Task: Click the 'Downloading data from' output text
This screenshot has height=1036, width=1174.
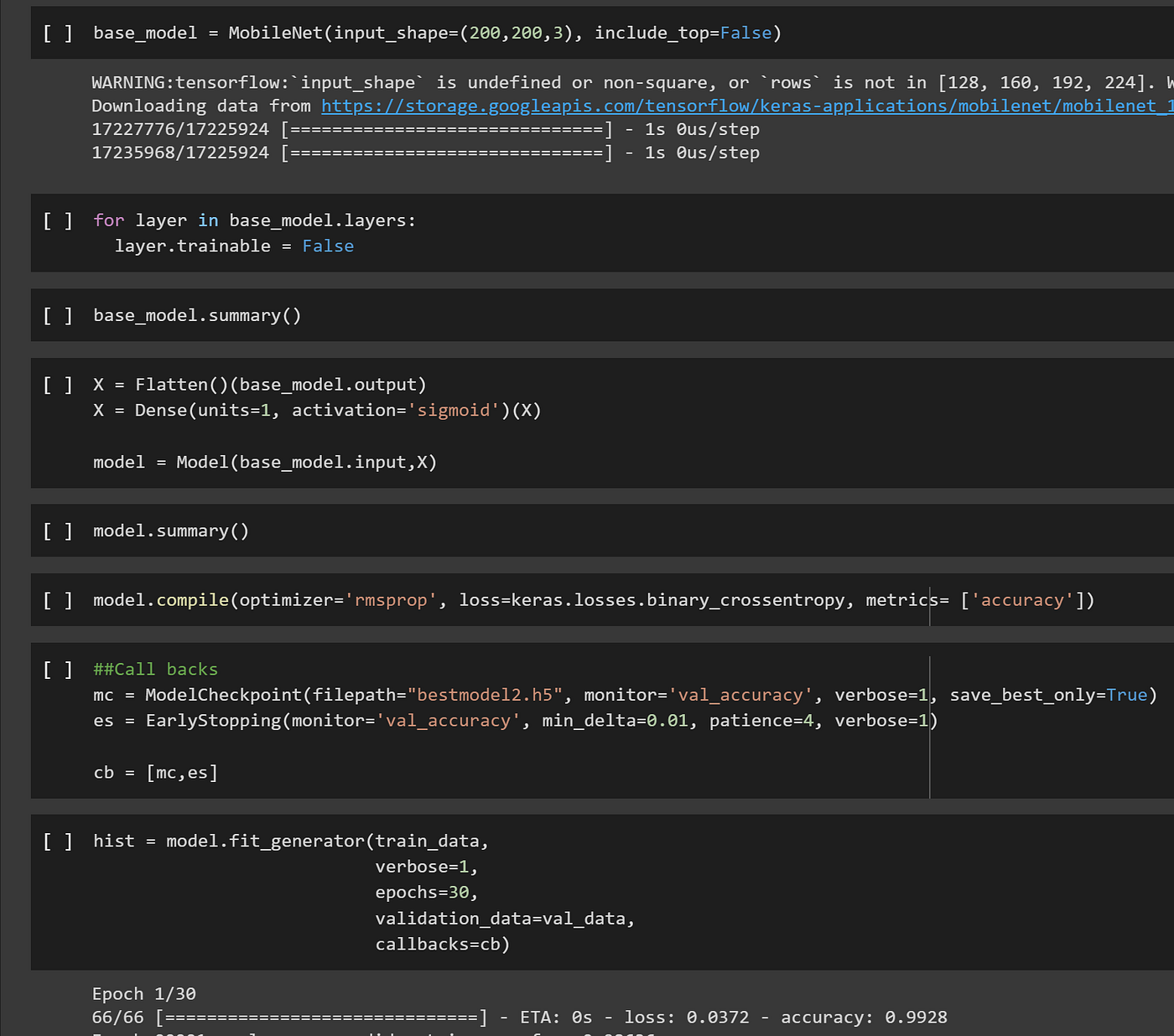Action: coord(201,106)
